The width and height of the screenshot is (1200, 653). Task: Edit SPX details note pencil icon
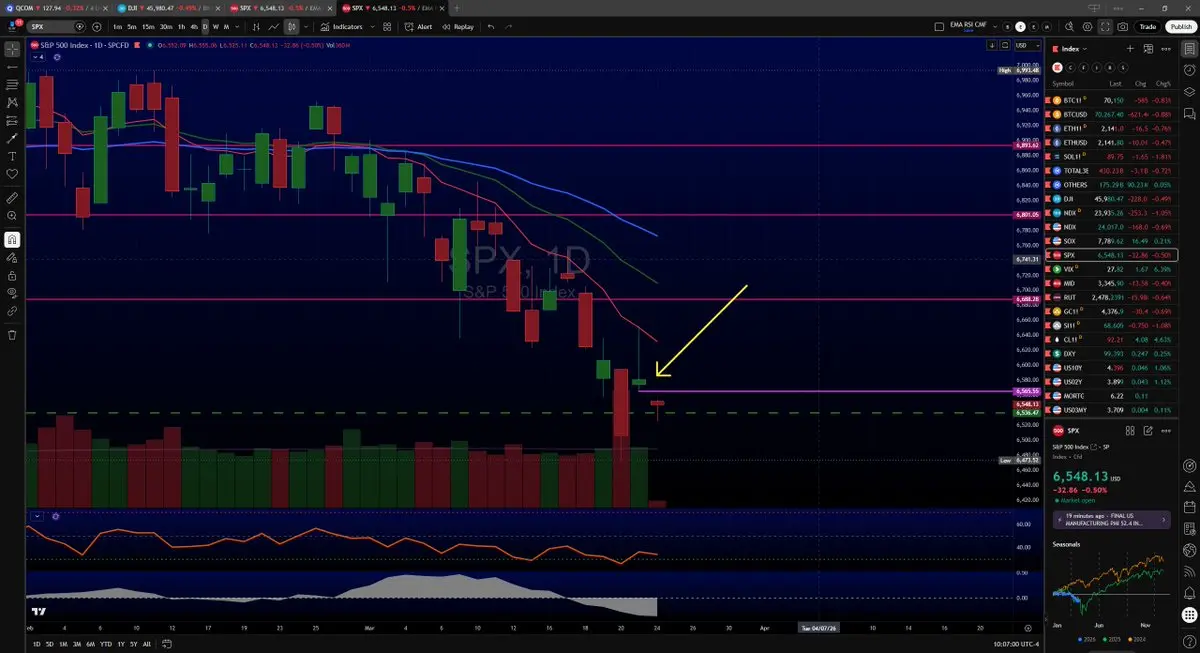click(x=1148, y=430)
